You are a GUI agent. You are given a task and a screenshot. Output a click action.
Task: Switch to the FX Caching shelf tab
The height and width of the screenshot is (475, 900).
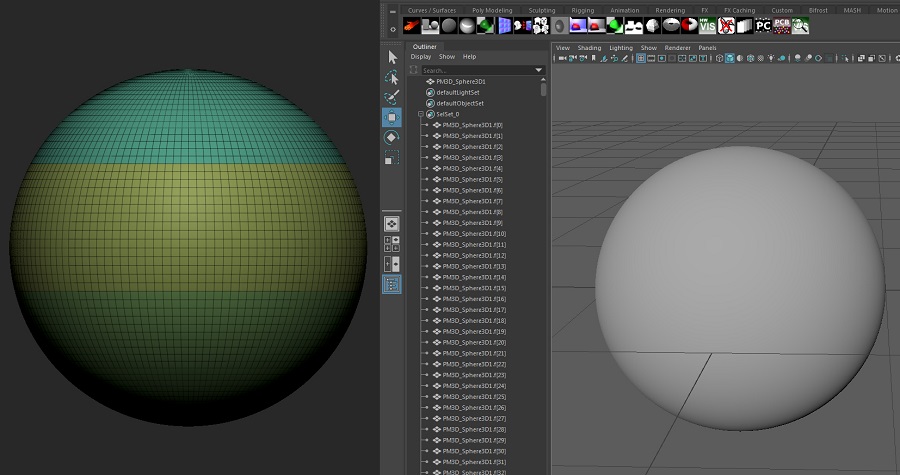(739, 10)
